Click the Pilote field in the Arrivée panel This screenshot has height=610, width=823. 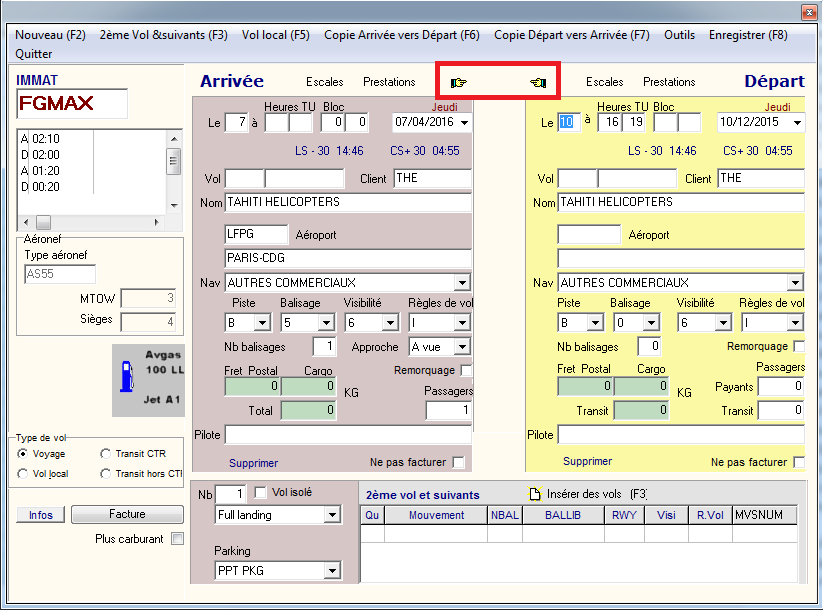(347, 435)
